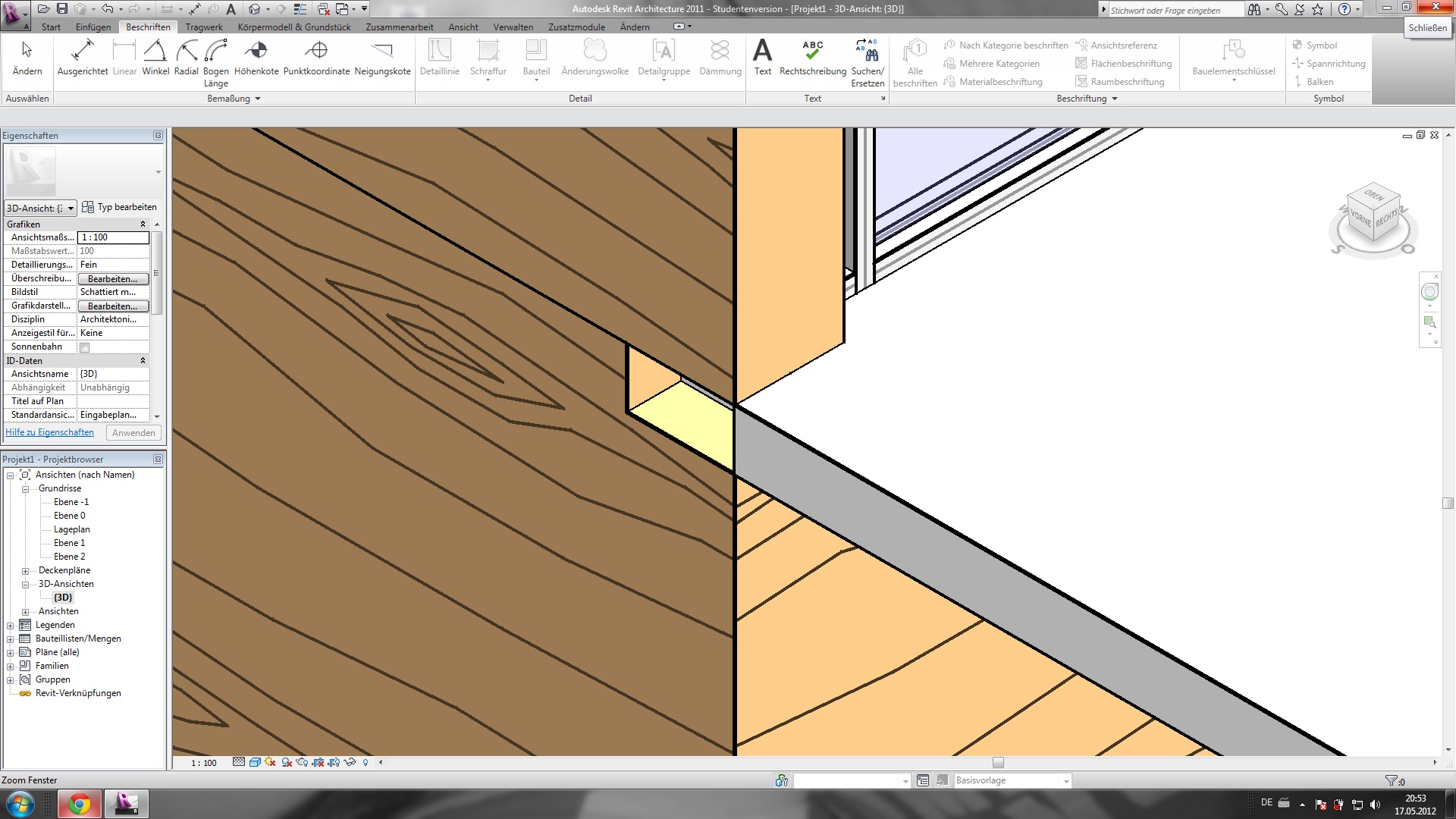
Task: Select the Punktkoordinate spot coordinate tool
Action: [x=316, y=58]
